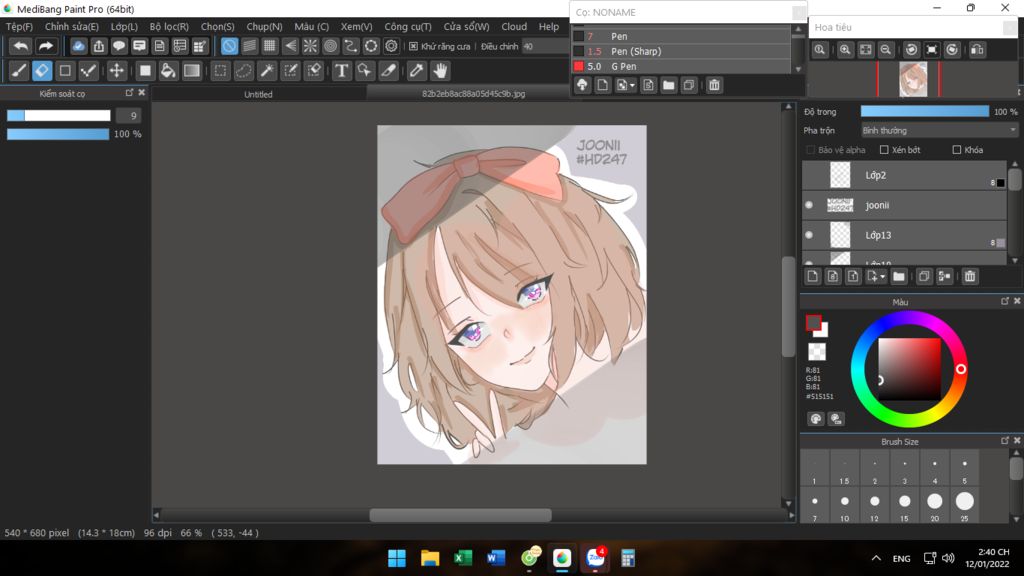The height and width of the screenshot is (576, 1024).
Task: Show hidden system tray icons chevron
Action: point(876,558)
